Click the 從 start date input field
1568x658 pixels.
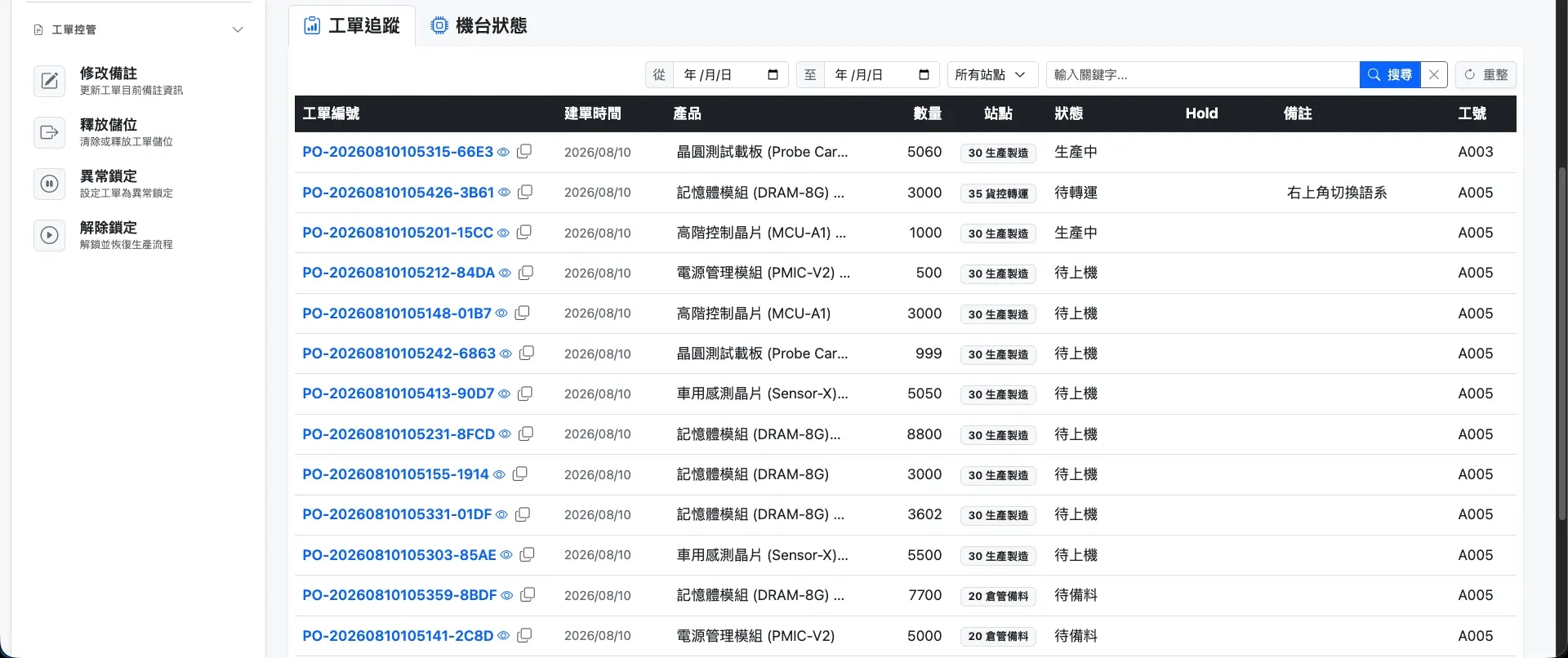(730, 75)
